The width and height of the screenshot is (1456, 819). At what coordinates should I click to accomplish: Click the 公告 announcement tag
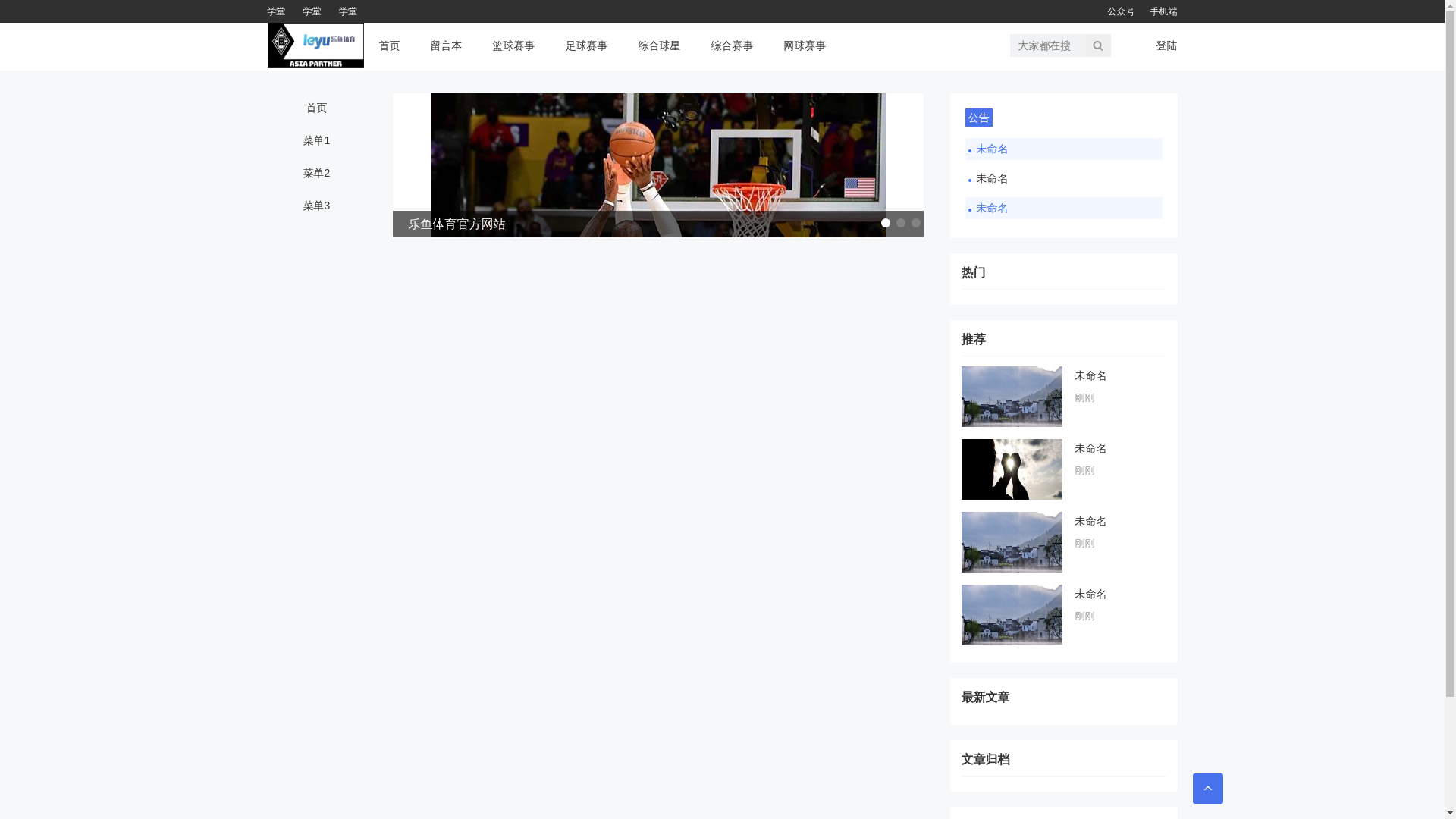click(x=978, y=118)
